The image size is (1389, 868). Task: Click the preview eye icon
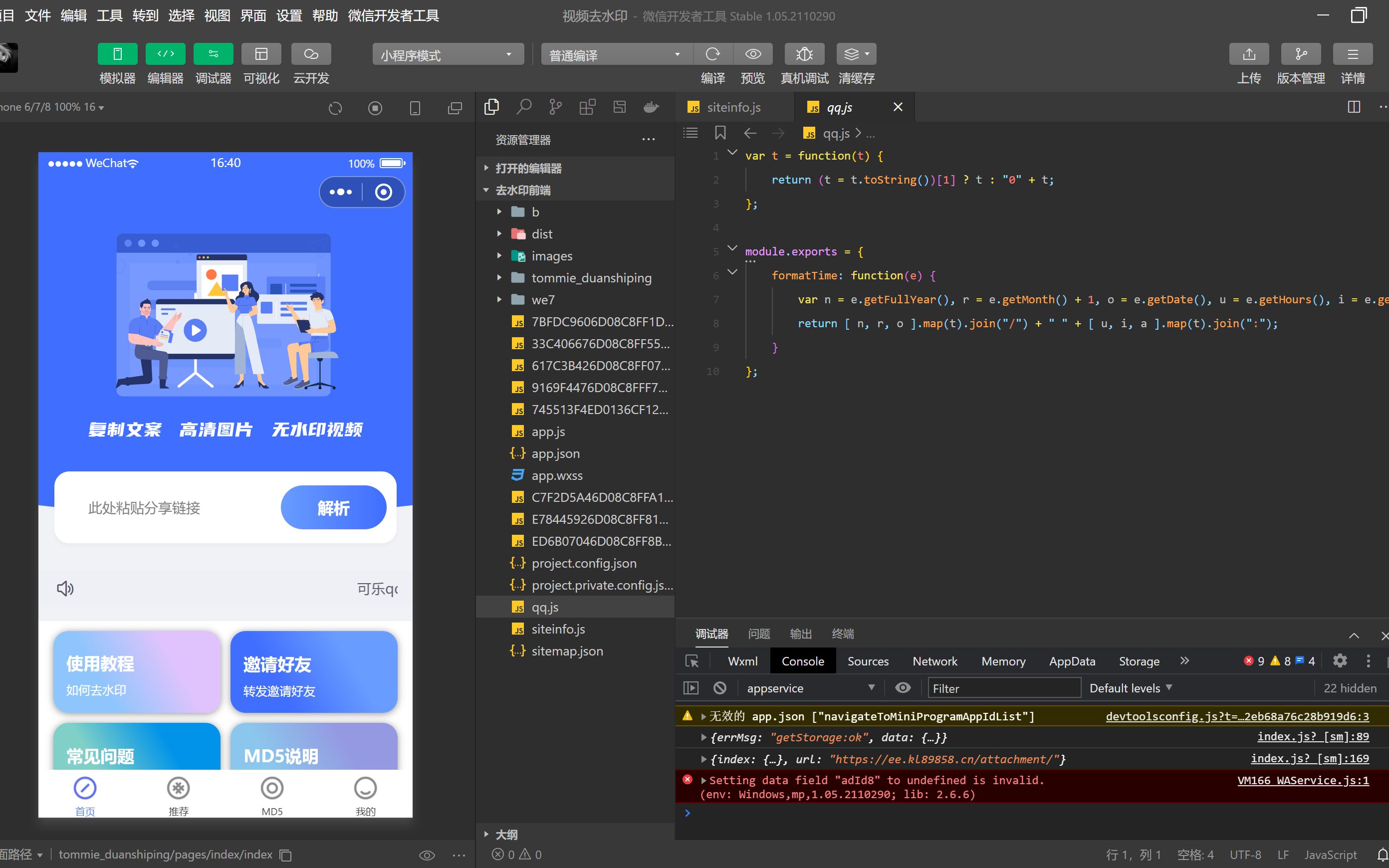click(753, 54)
